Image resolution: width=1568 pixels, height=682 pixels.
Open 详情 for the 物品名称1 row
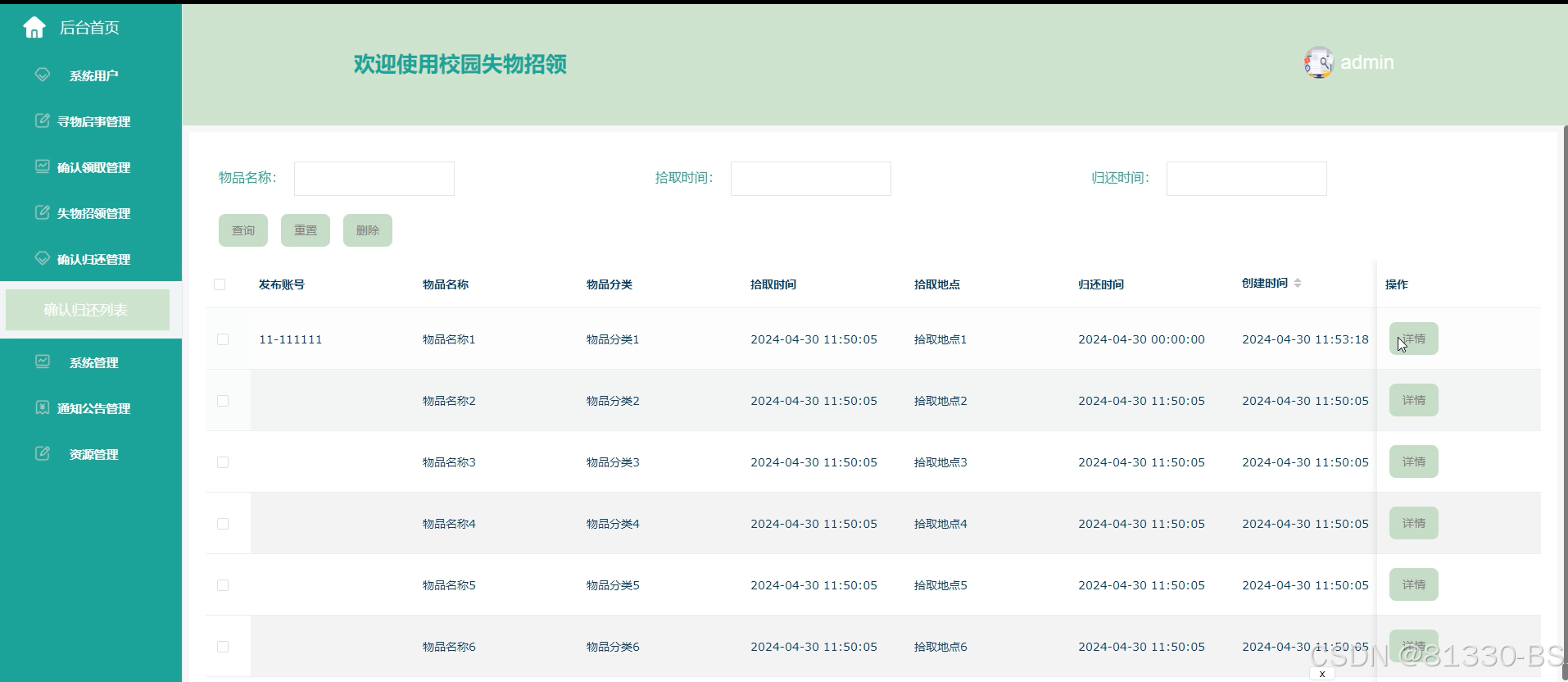[x=1414, y=339]
